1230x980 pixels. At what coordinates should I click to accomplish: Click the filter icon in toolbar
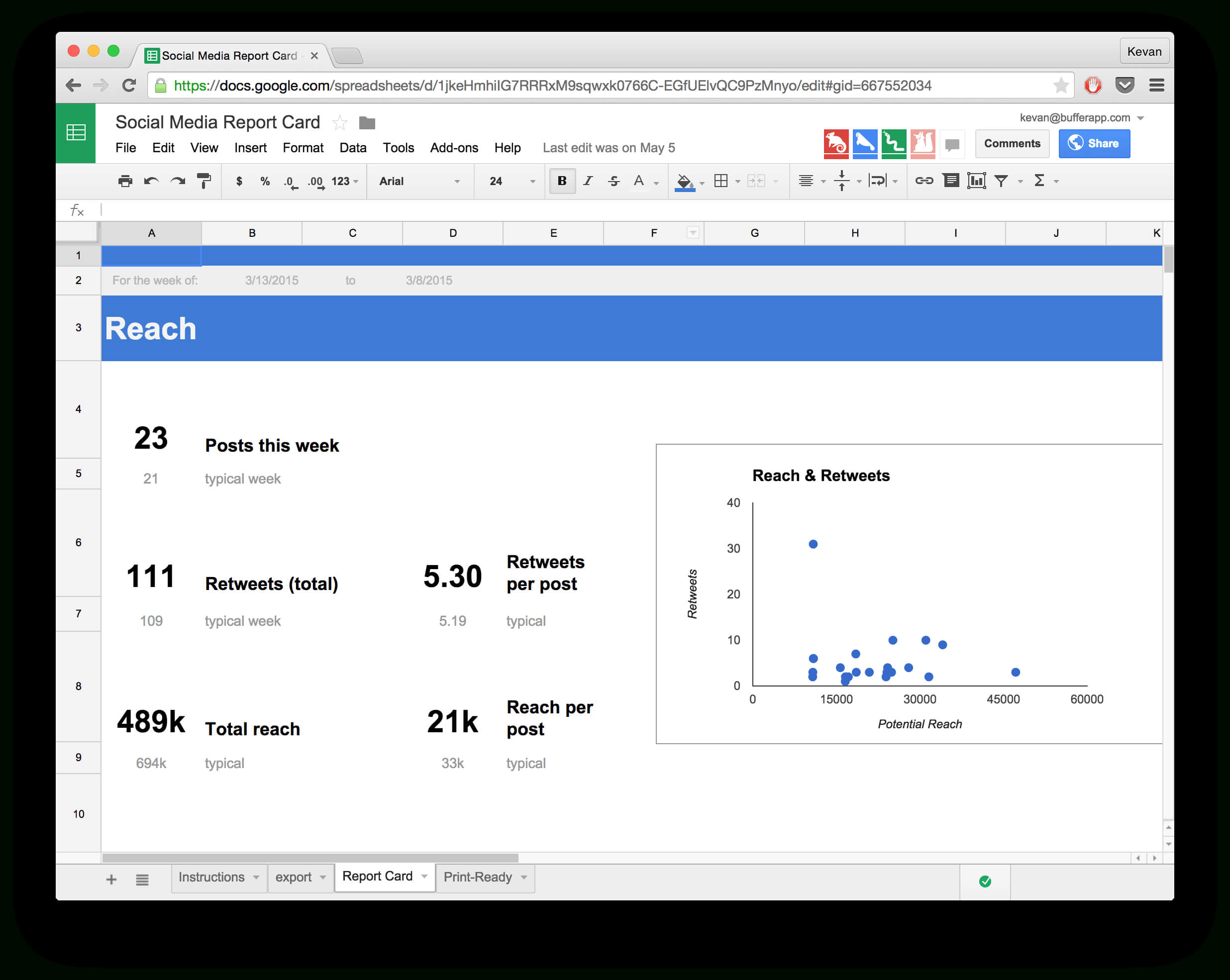tap(1004, 181)
